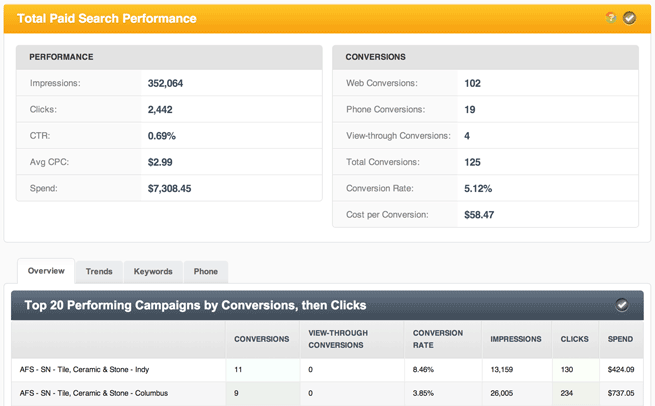Click the View-through Conversions: label

(x=399, y=136)
